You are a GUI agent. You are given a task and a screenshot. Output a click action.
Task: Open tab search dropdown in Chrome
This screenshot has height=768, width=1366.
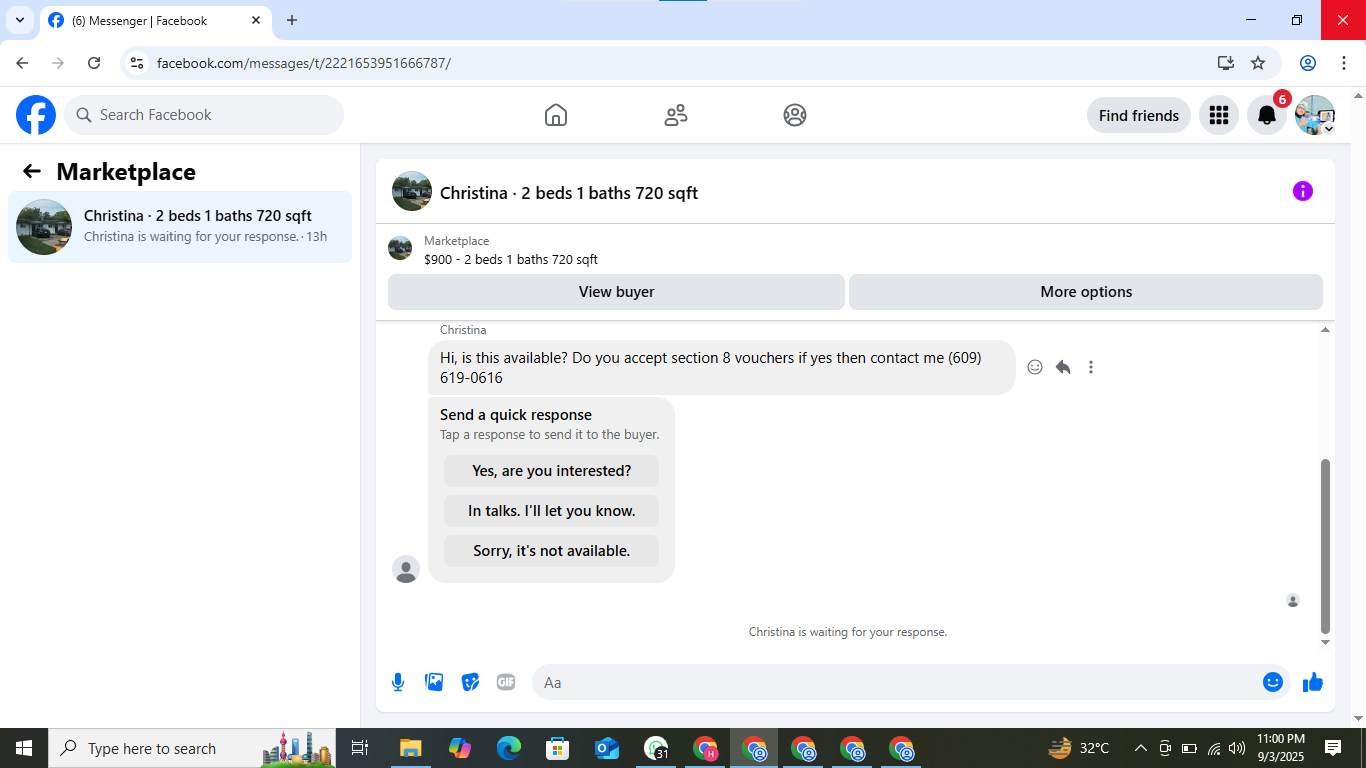coord(19,20)
